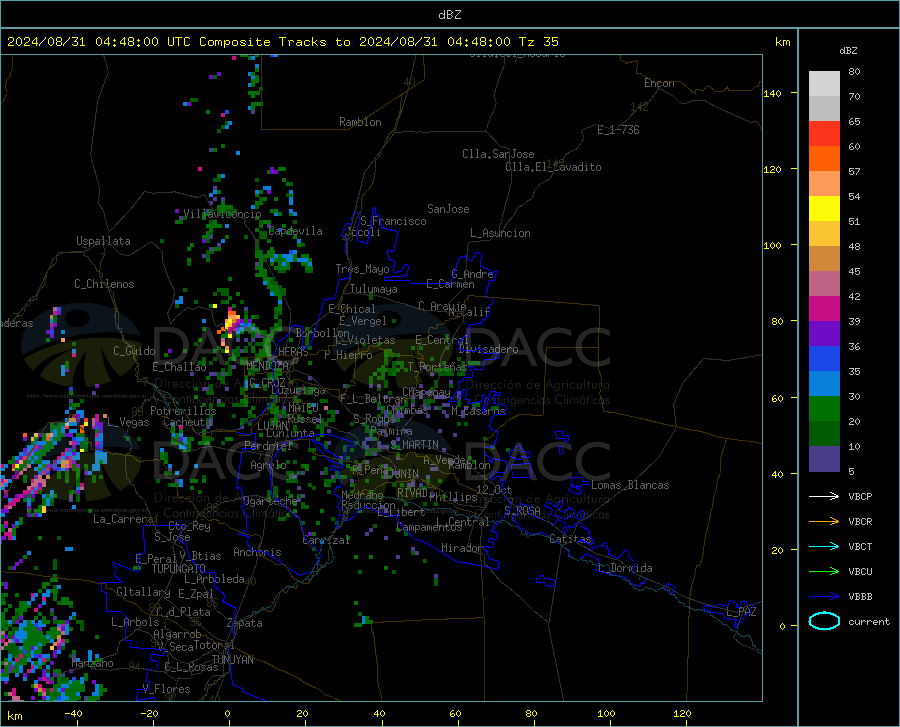Click the Lomas_Blancas label on map

pos(630,485)
